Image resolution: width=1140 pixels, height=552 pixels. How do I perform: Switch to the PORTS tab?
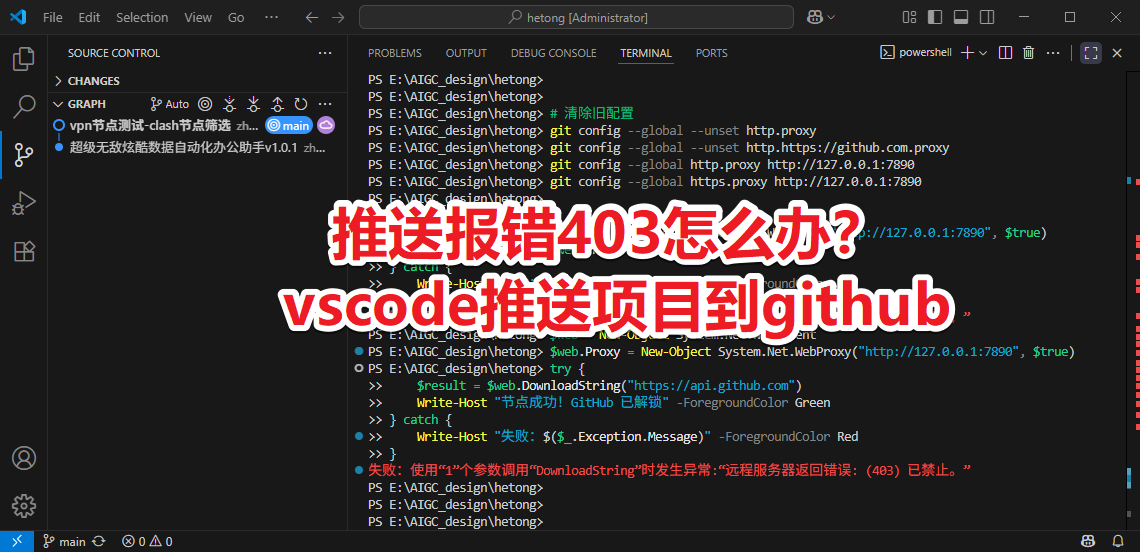coord(712,53)
